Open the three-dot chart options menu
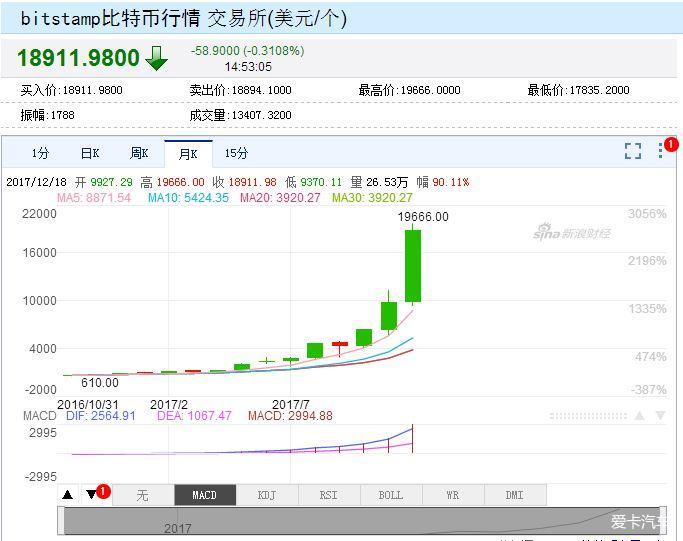This screenshot has height=541, width=683. tap(661, 150)
